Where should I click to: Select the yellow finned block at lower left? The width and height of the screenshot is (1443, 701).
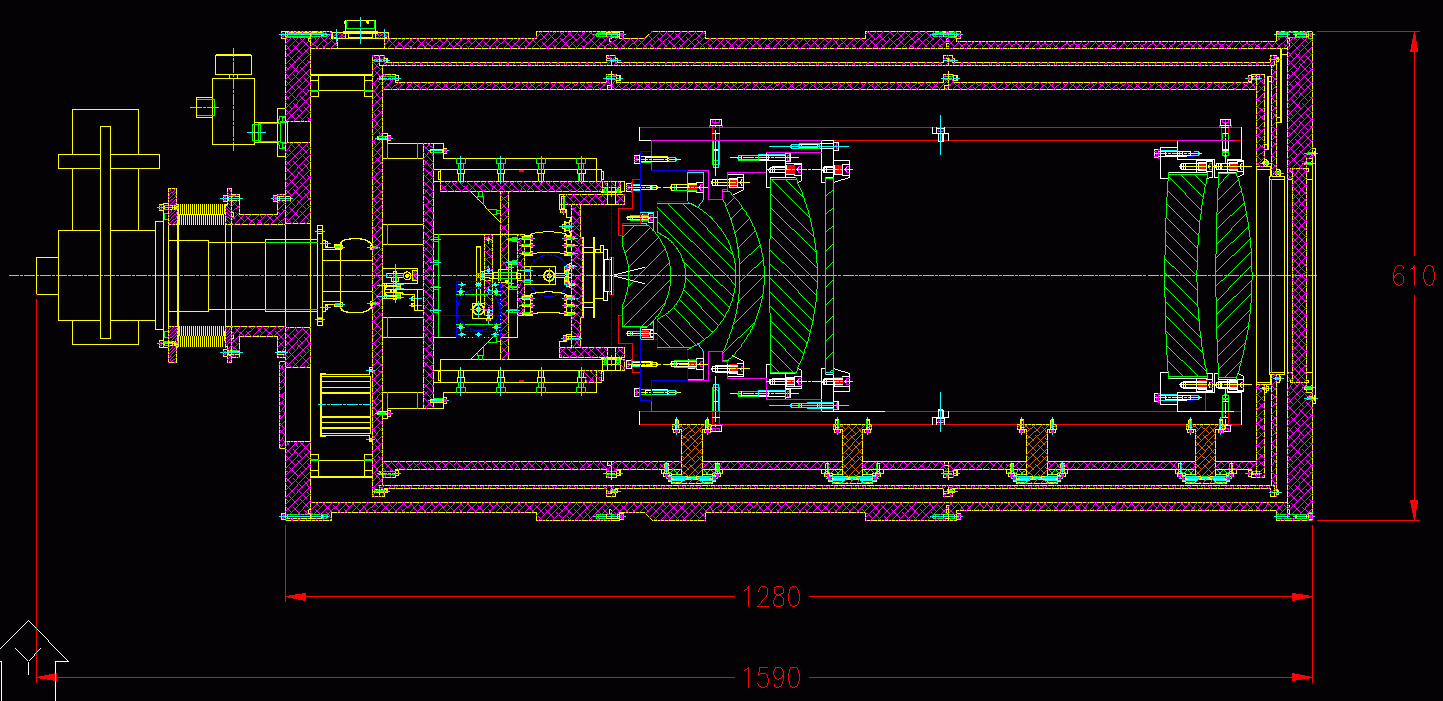344,404
